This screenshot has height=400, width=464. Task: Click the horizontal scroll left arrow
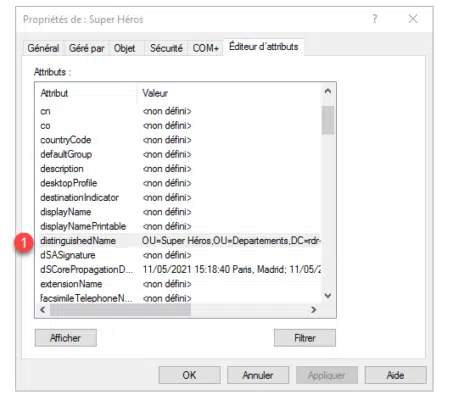tap(43, 310)
